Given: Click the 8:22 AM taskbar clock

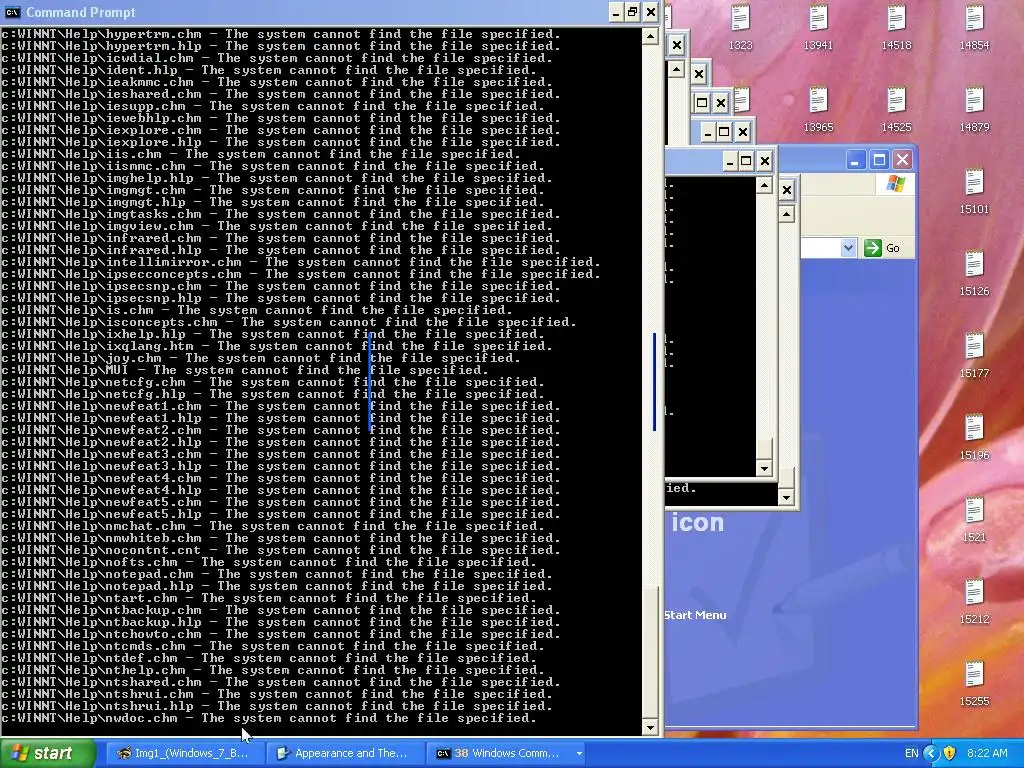Looking at the screenshot, I should coord(987,753).
